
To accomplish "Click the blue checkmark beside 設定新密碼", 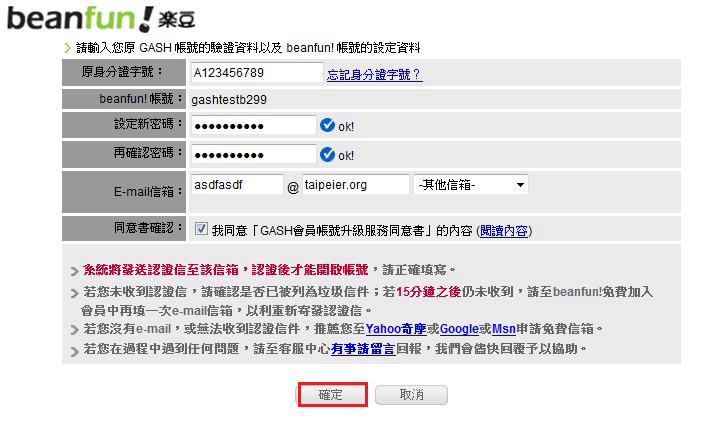I will (327, 126).
